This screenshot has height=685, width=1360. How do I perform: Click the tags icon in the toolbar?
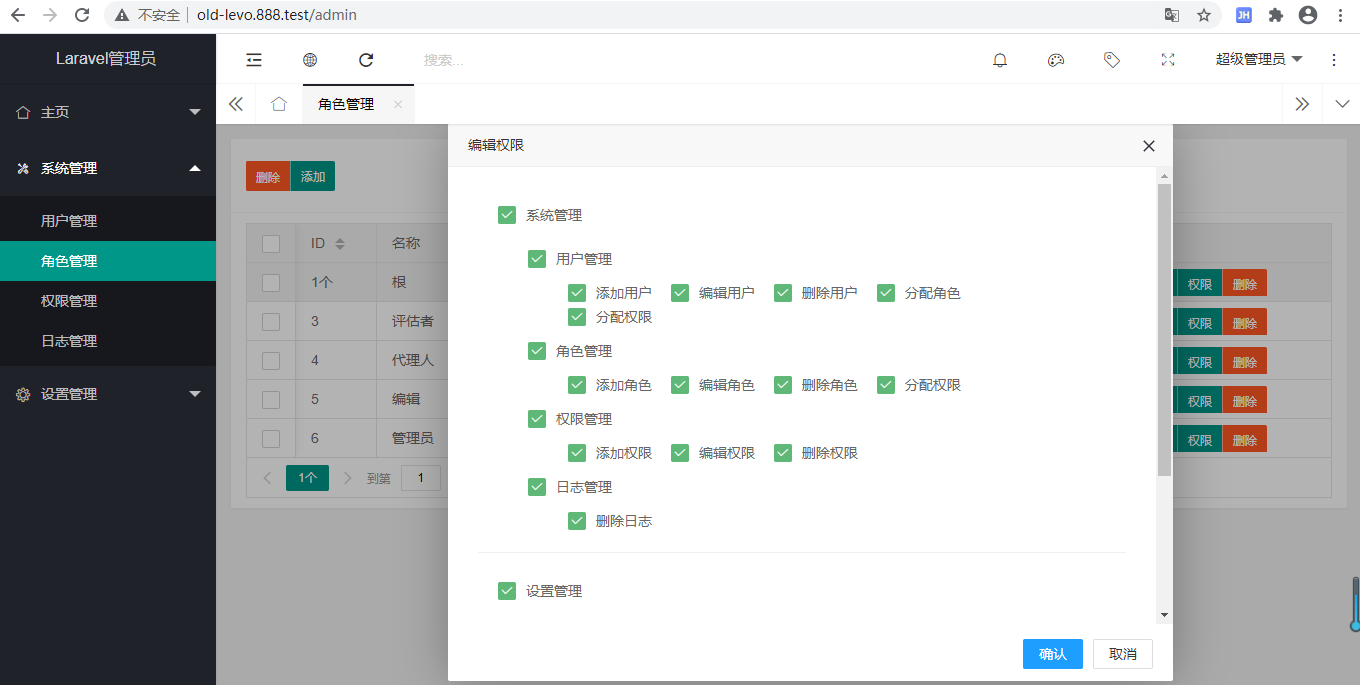[x=1111, y=60]
